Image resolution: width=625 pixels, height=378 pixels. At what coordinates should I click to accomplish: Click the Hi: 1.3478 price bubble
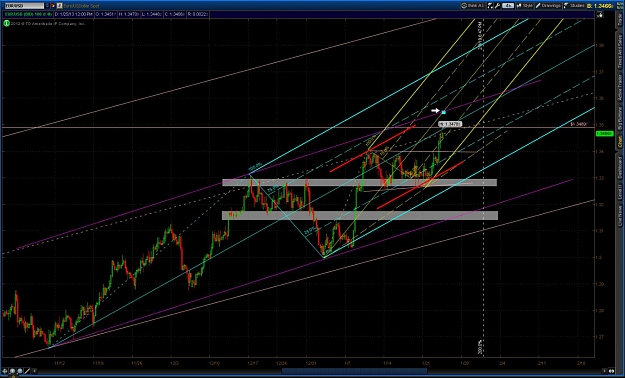tap(450, 124)
